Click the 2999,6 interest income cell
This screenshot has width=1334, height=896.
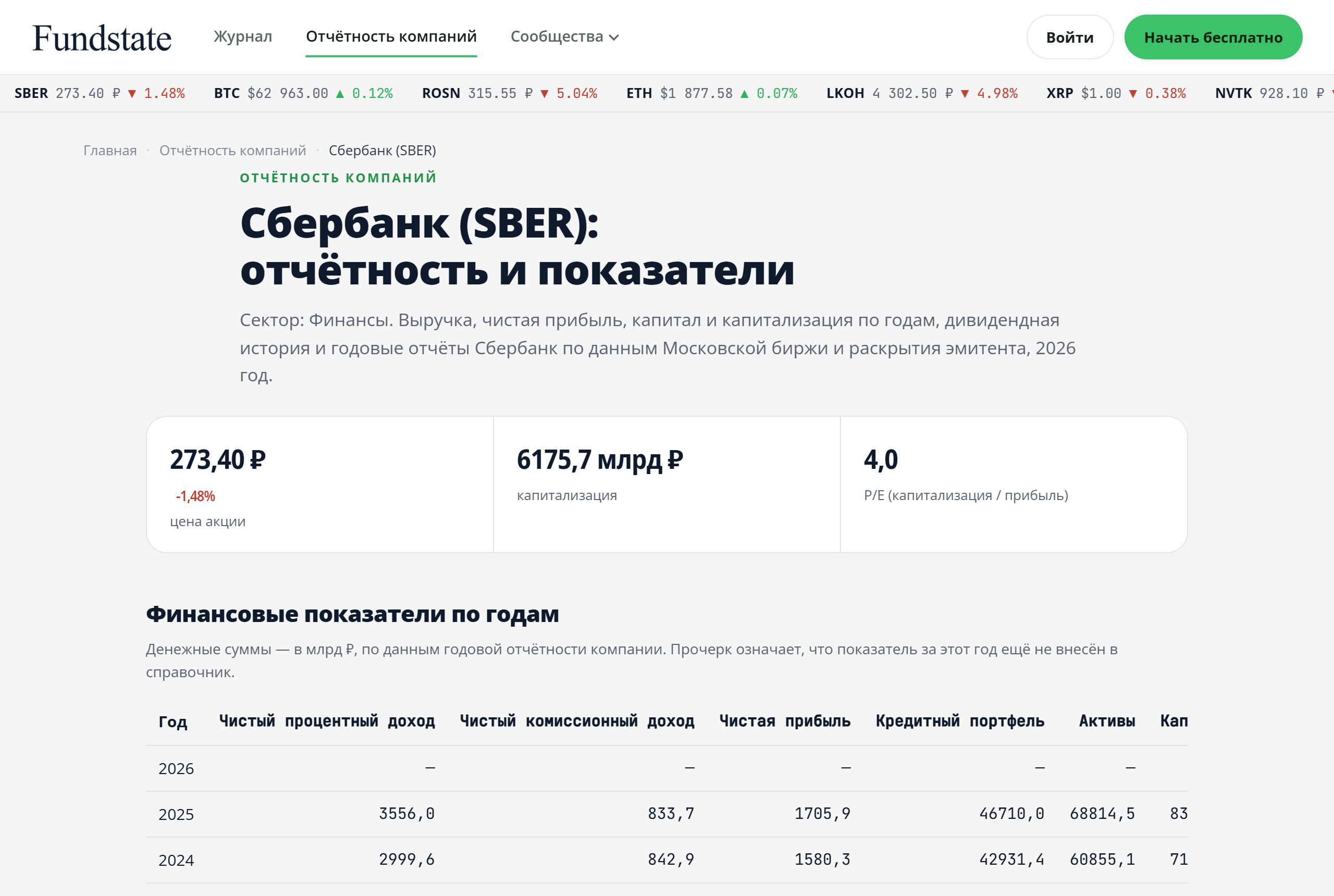[x=407, y=860]
